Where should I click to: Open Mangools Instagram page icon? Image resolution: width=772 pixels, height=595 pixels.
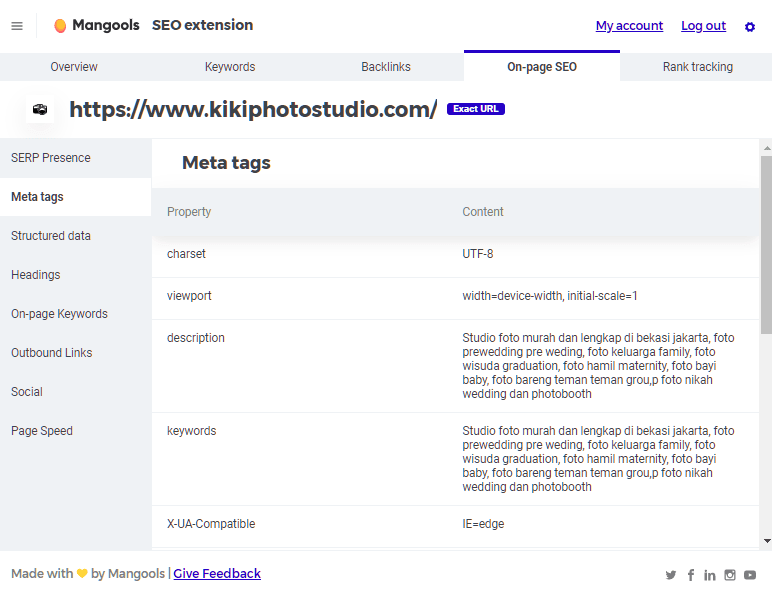pyautogui.click(x=730, y=575)
